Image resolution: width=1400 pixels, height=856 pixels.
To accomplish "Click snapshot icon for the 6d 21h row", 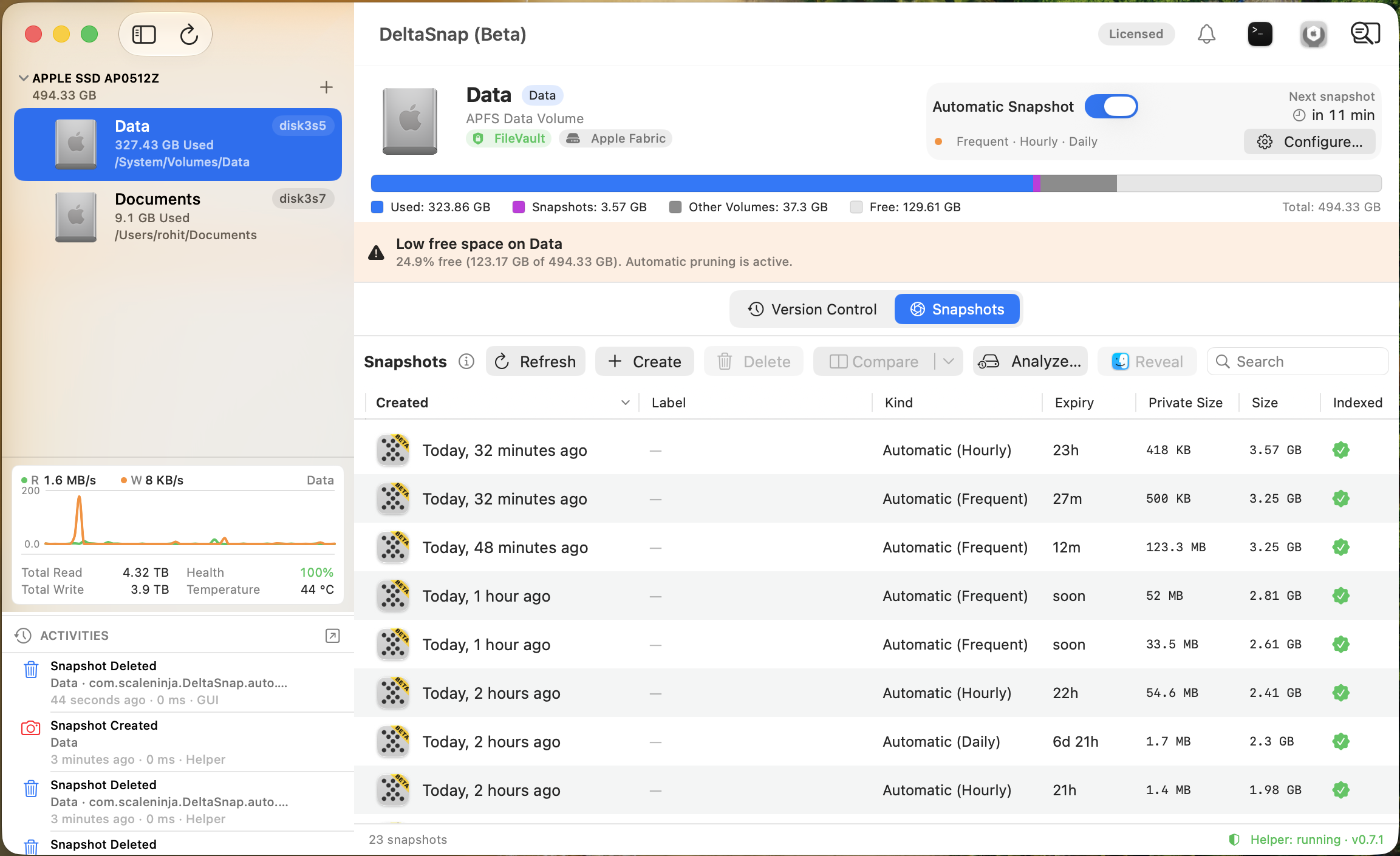I will (x=393, y=741).
